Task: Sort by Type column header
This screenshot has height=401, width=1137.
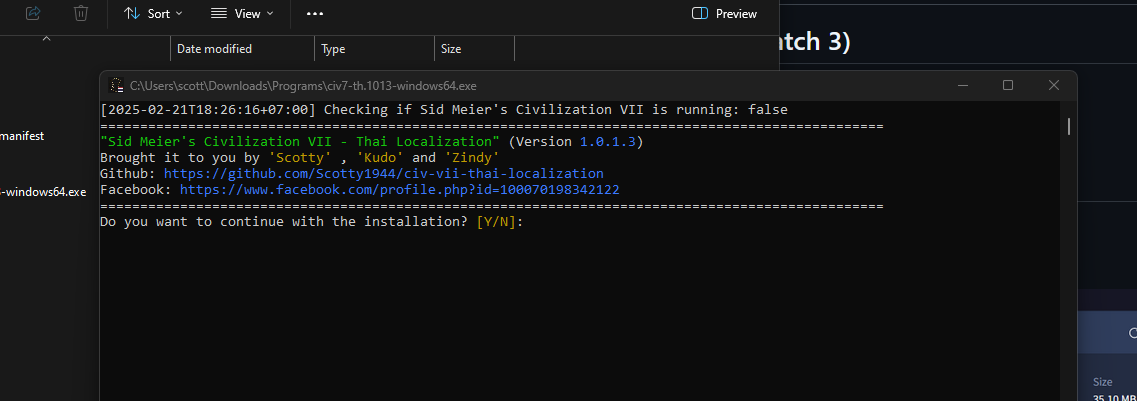Action: 334,49
